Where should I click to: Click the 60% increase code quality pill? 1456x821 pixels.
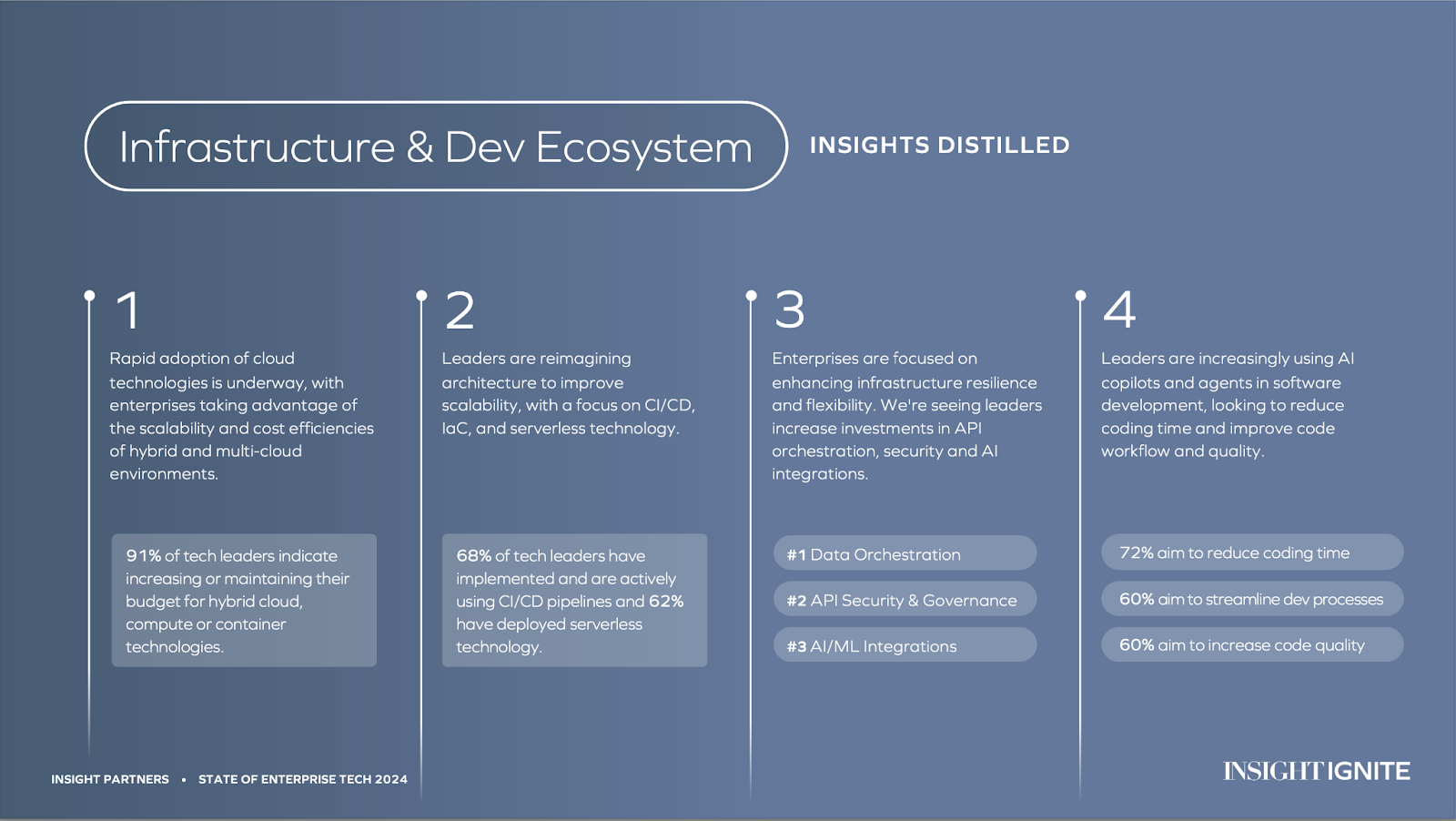coord(1251,644)
